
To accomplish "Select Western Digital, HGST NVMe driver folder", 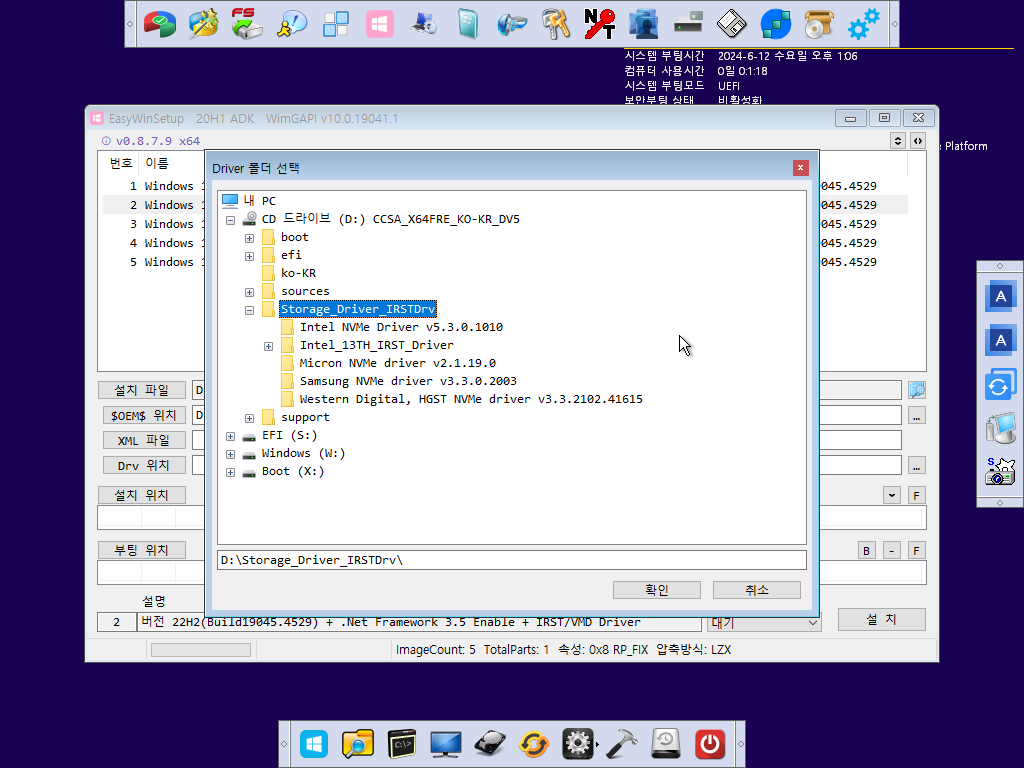I will (471, 399).
